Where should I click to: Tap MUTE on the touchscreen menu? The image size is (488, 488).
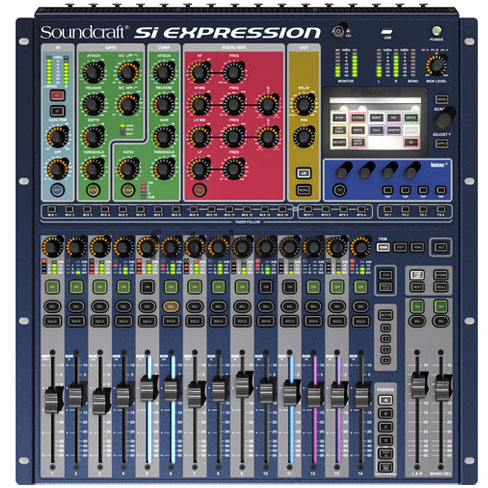pos(411,118)
